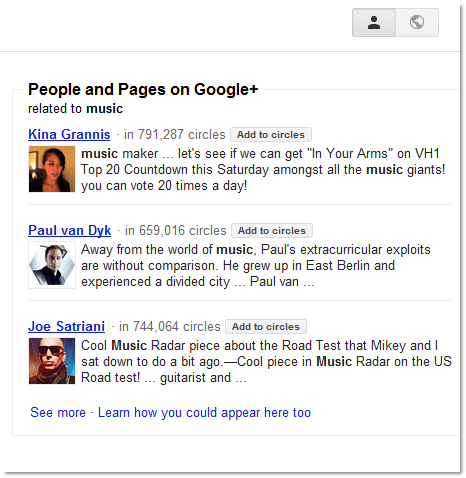This screenshot has width=466, height=478.
Task: Click the 744,064 circles count text
Action: [x=170, y=327]
